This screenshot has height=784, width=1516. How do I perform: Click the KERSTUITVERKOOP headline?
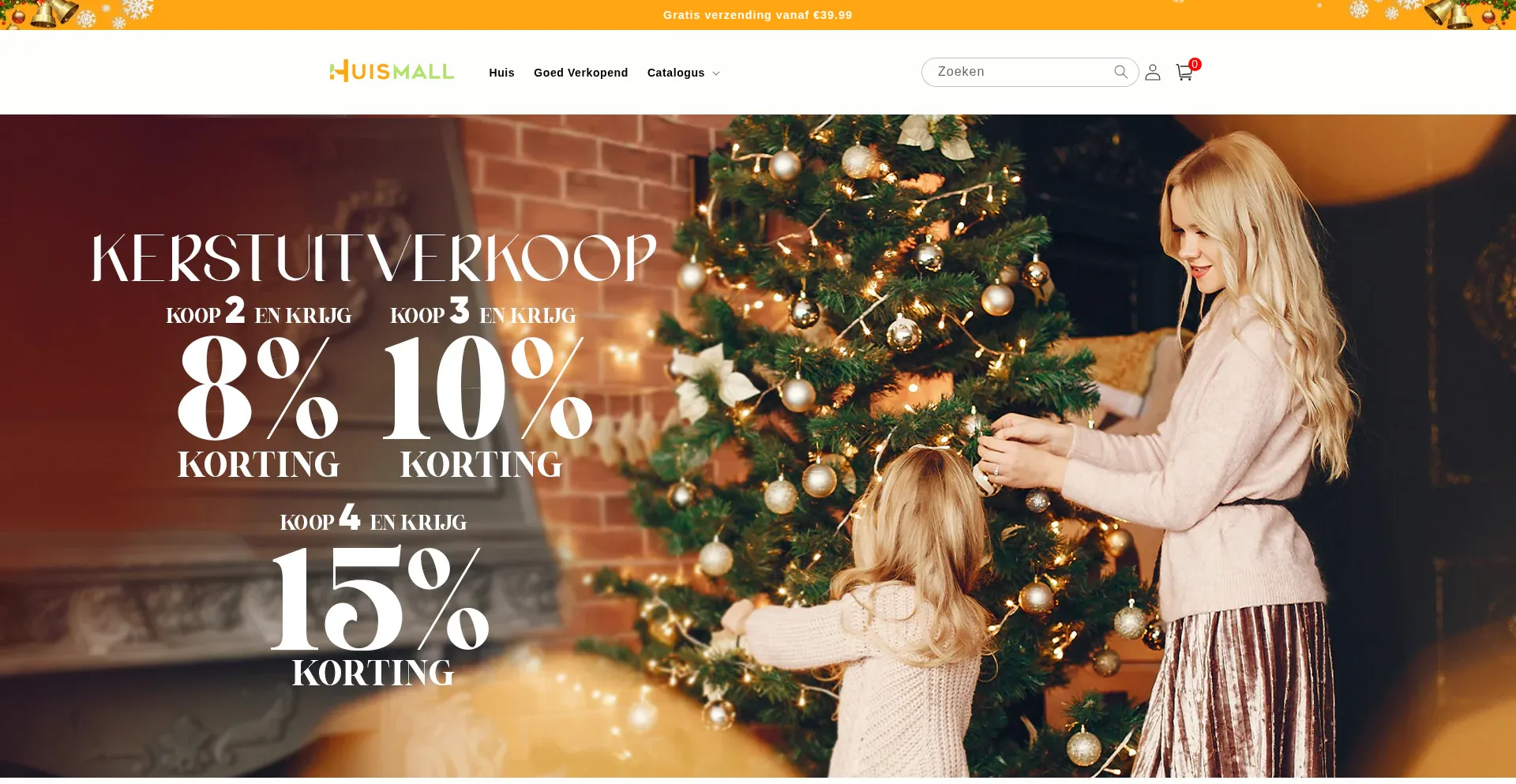pyautogui.click(x=373, y=258)
